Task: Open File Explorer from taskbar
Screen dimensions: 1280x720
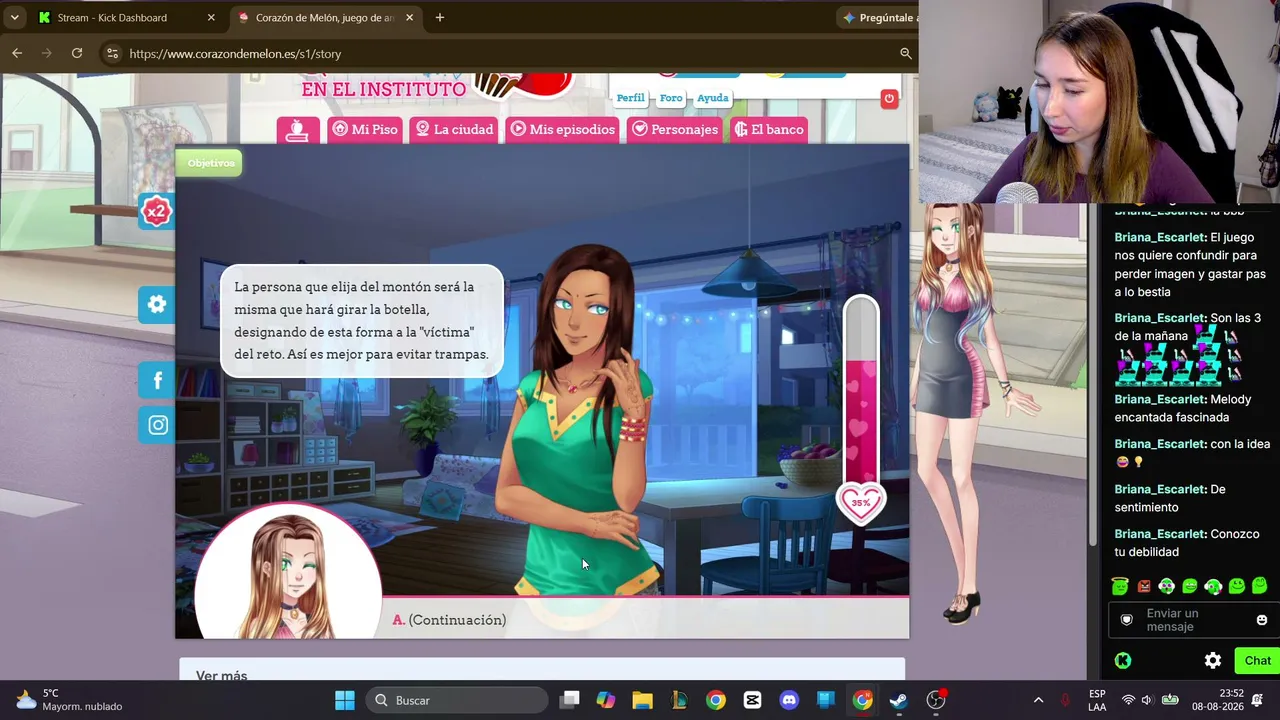Action: (642, 700)
